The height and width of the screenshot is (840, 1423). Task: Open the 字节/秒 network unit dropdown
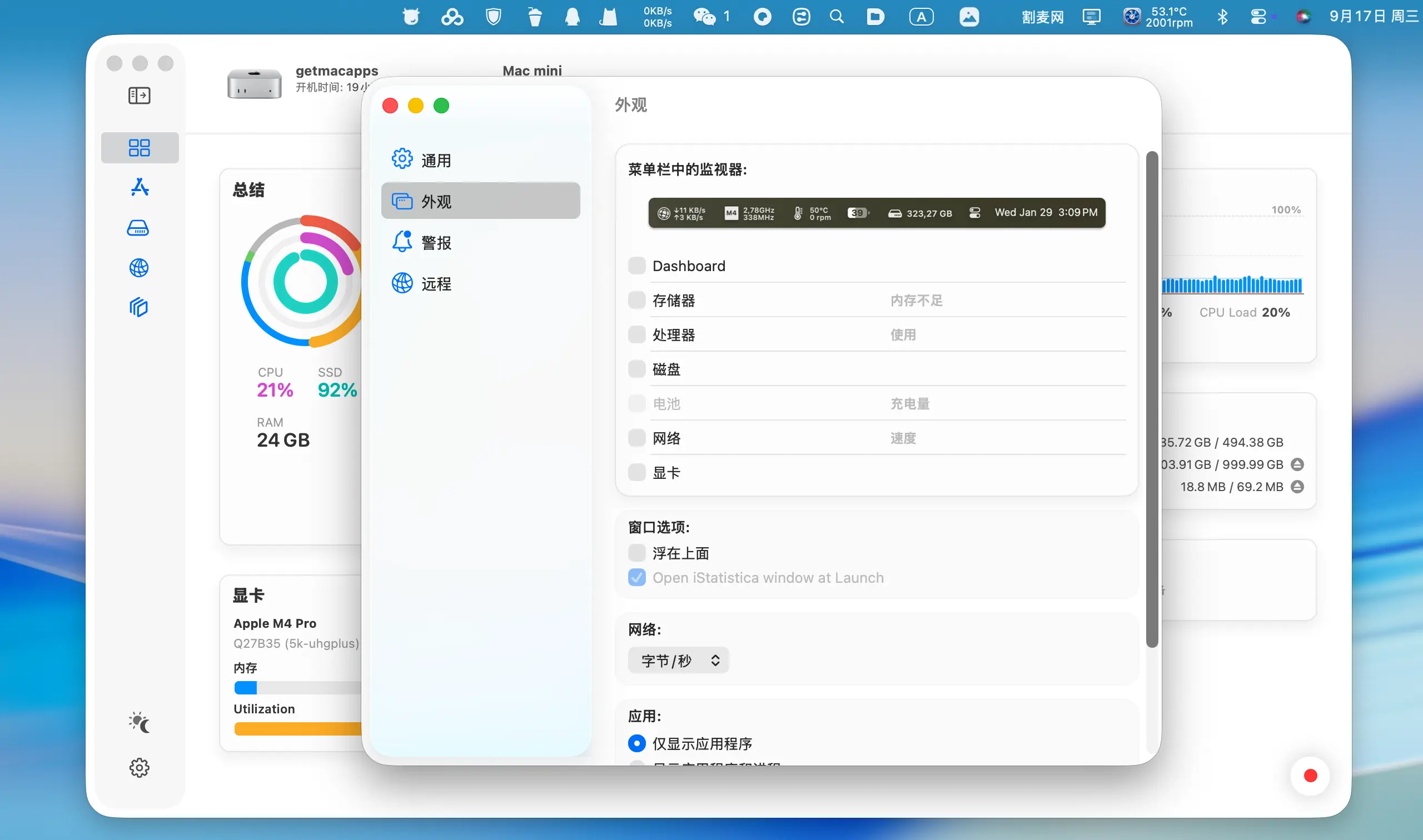click(x=678, y=661)
